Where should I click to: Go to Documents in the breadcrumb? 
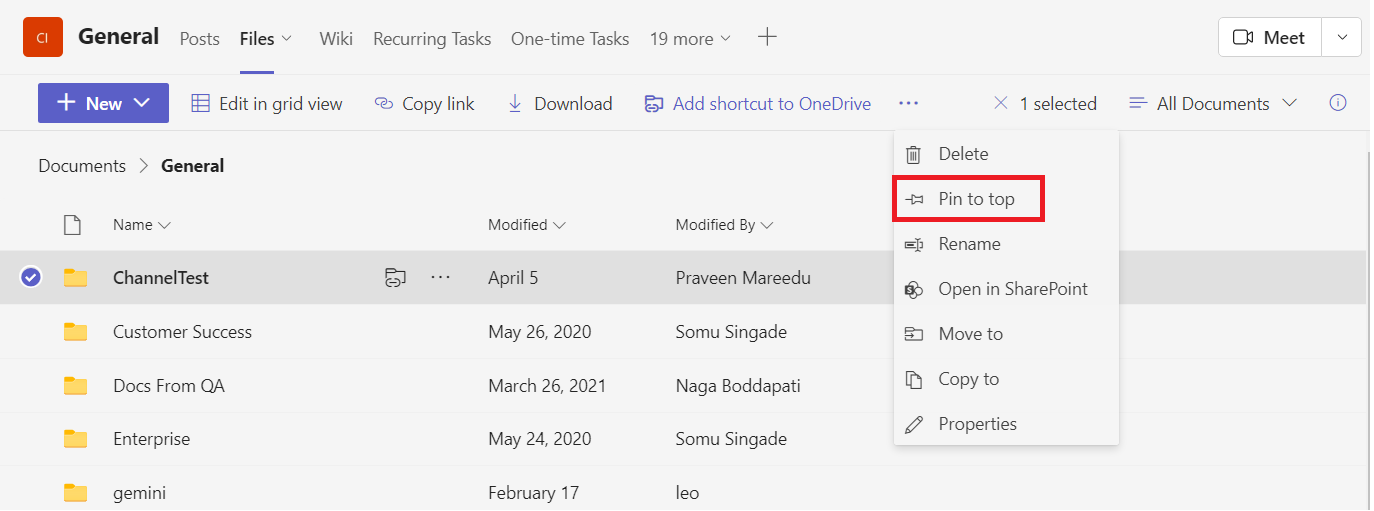(x=82, y=166)
